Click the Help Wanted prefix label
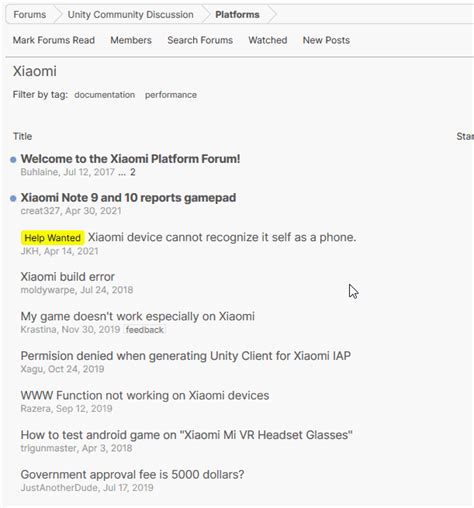Image resolution: width=474 pixels, height=508 pixels. coord(52,238)
